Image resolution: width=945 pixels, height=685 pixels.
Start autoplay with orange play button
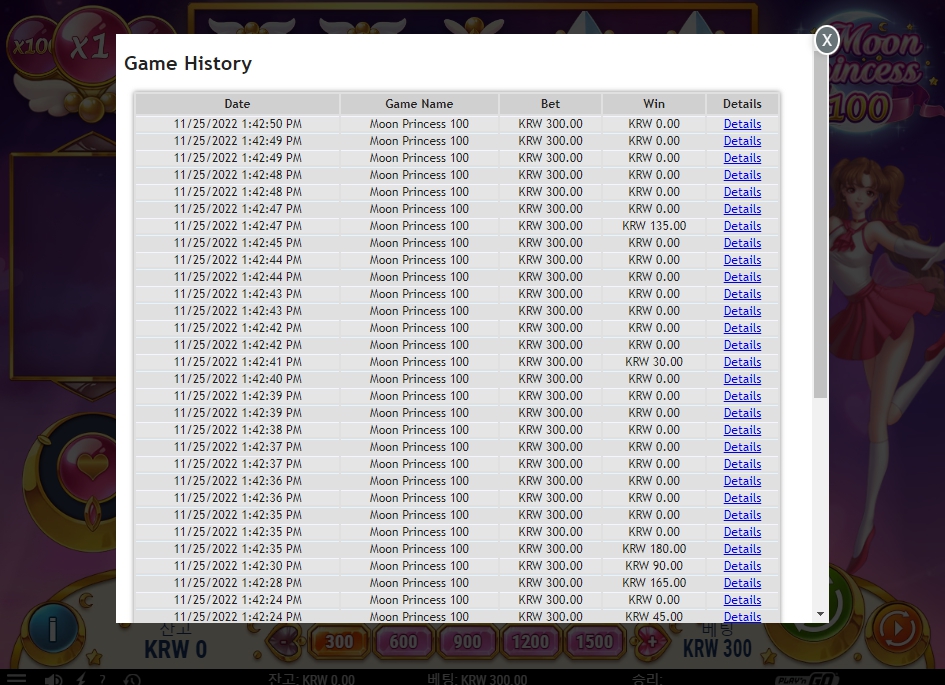pos(897,629)
